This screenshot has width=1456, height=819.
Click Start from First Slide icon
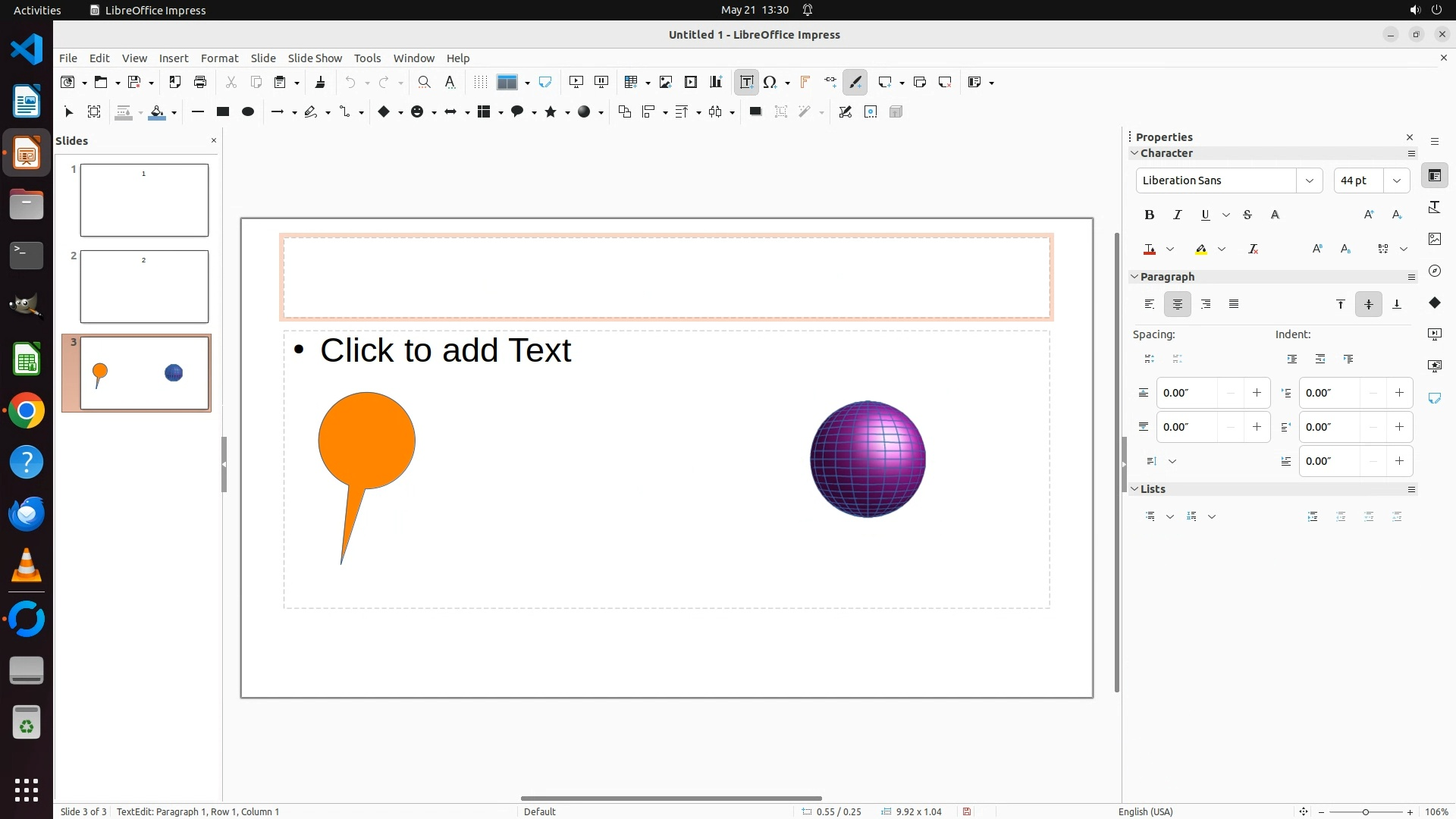tap(576, 82)
